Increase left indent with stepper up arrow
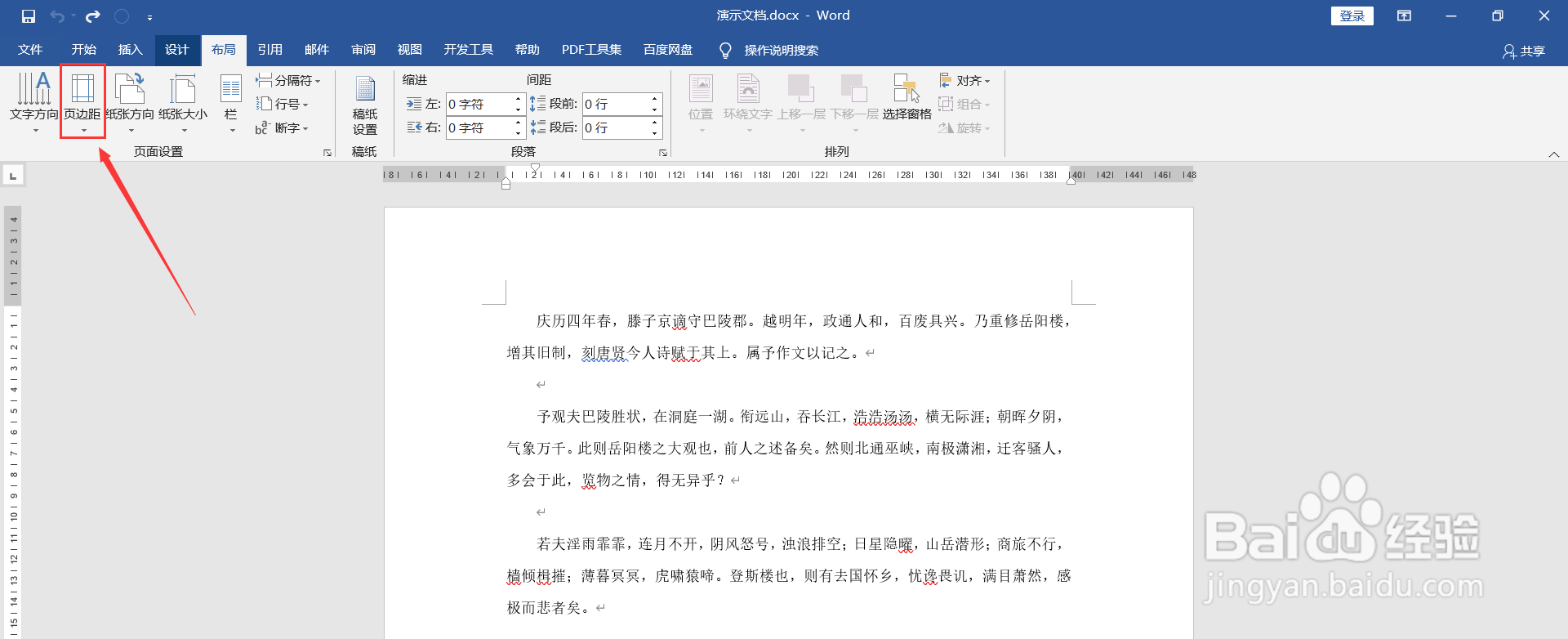Viewport: 1568px width, 639px height. (518, 99)
